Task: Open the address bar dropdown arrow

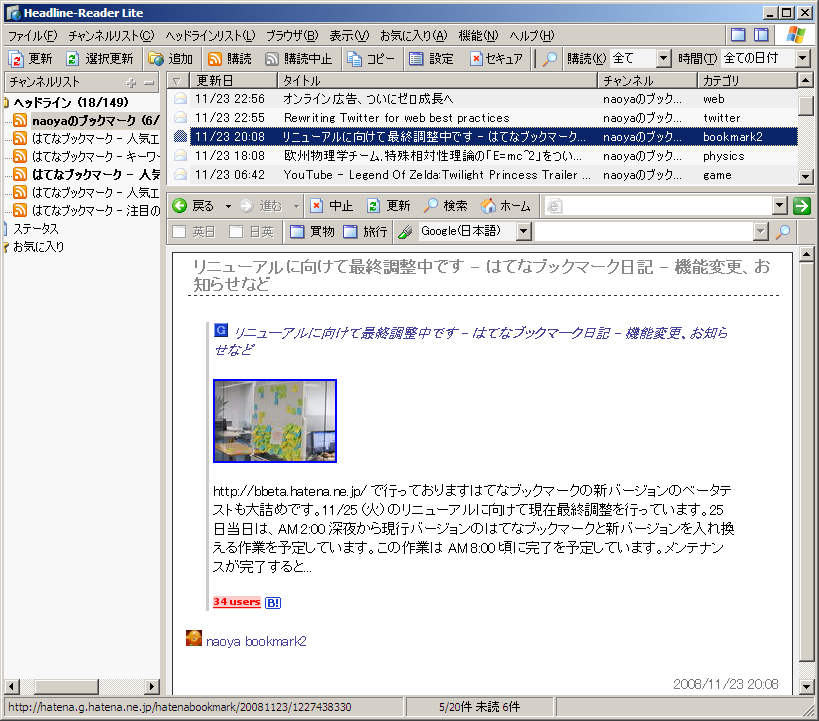Action: click(780, 206)
